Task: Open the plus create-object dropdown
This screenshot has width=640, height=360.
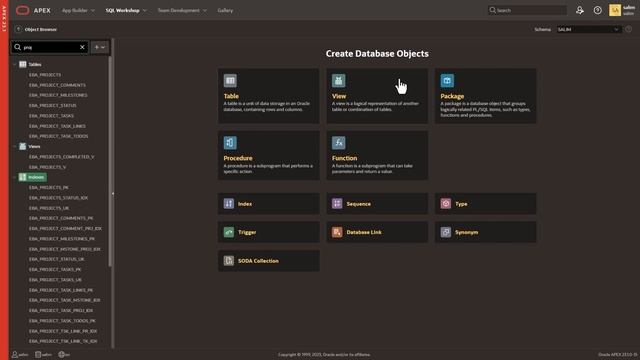Action: pos(100,47)
